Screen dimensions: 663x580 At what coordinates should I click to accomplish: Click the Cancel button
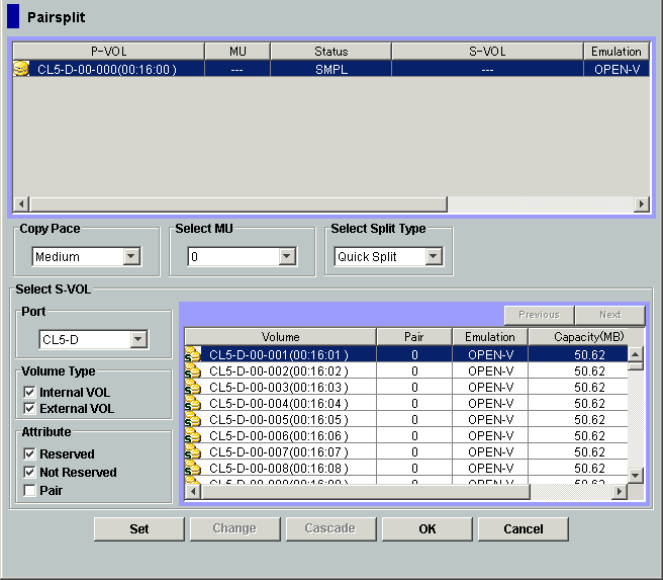point(523,529)
